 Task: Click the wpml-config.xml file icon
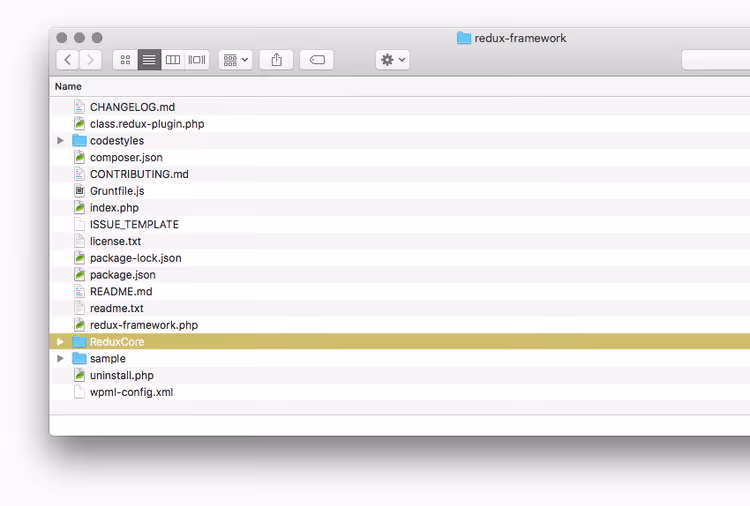tap(79, 392)
